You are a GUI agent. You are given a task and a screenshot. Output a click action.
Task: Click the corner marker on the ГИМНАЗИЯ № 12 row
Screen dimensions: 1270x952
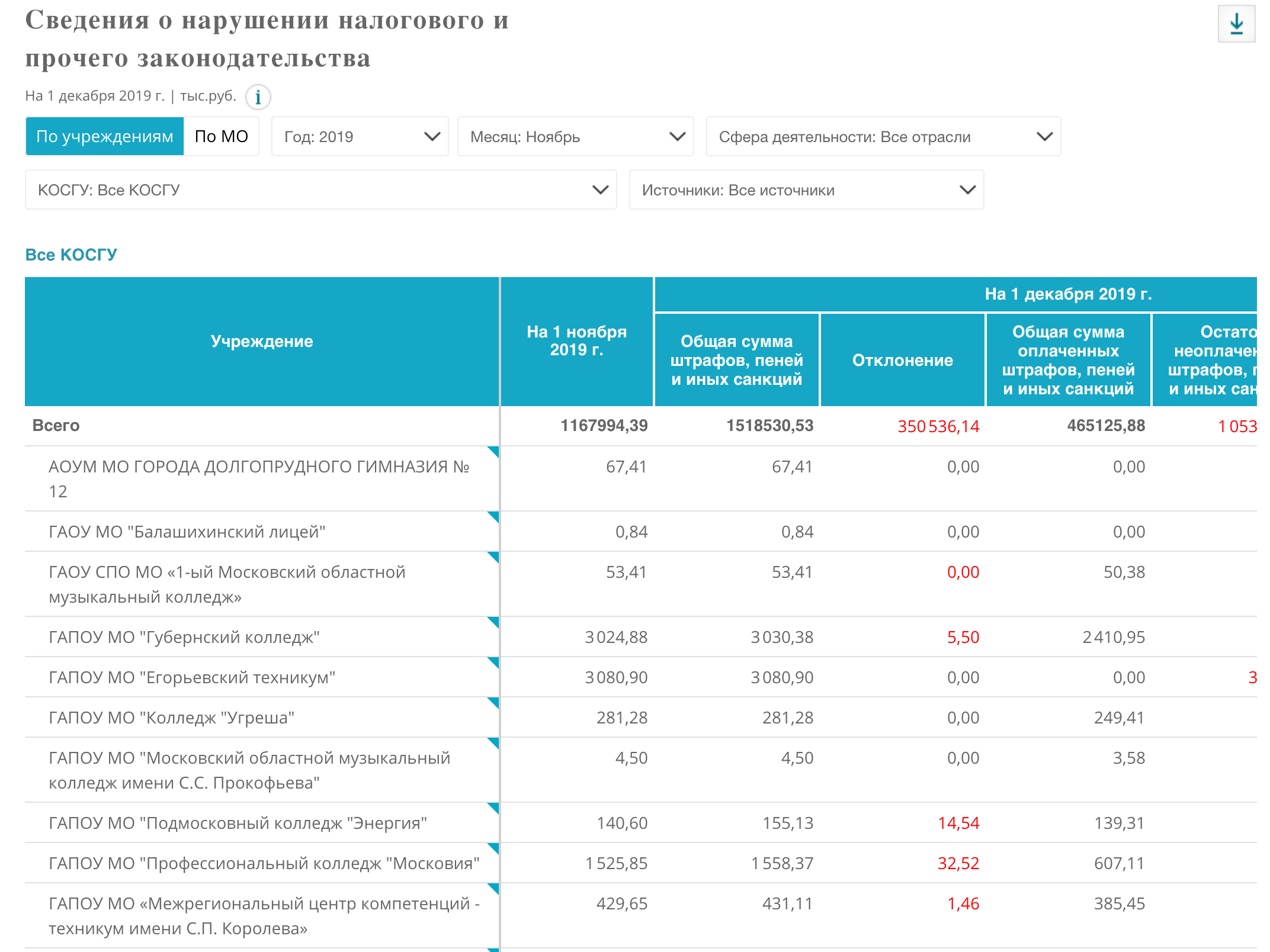[x=493, y=452]
